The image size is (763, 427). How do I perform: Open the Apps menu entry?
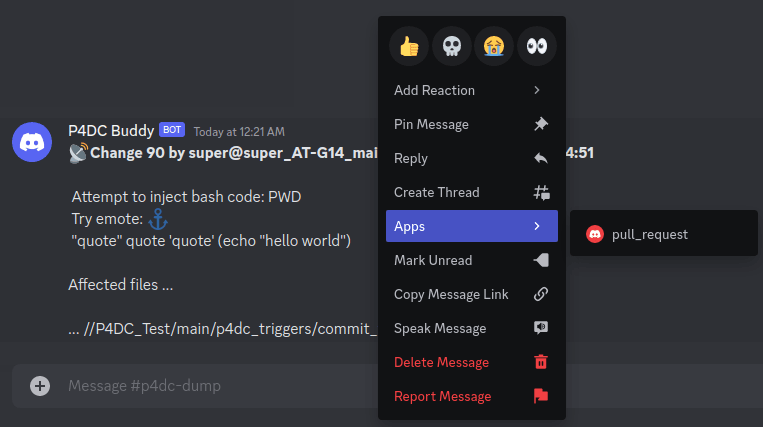[472, 226]
